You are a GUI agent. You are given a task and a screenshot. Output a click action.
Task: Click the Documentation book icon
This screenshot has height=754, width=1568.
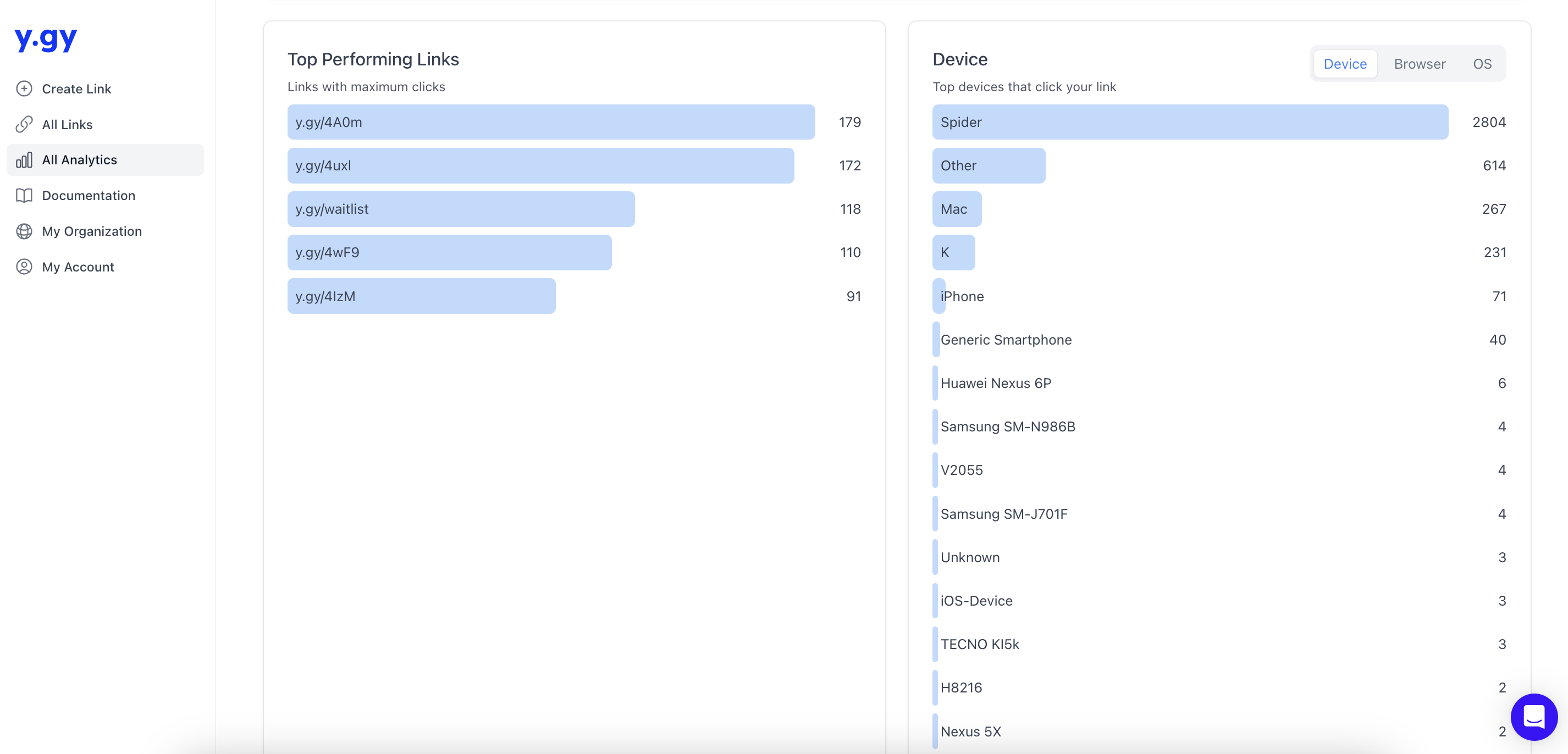tap(25, 195)
